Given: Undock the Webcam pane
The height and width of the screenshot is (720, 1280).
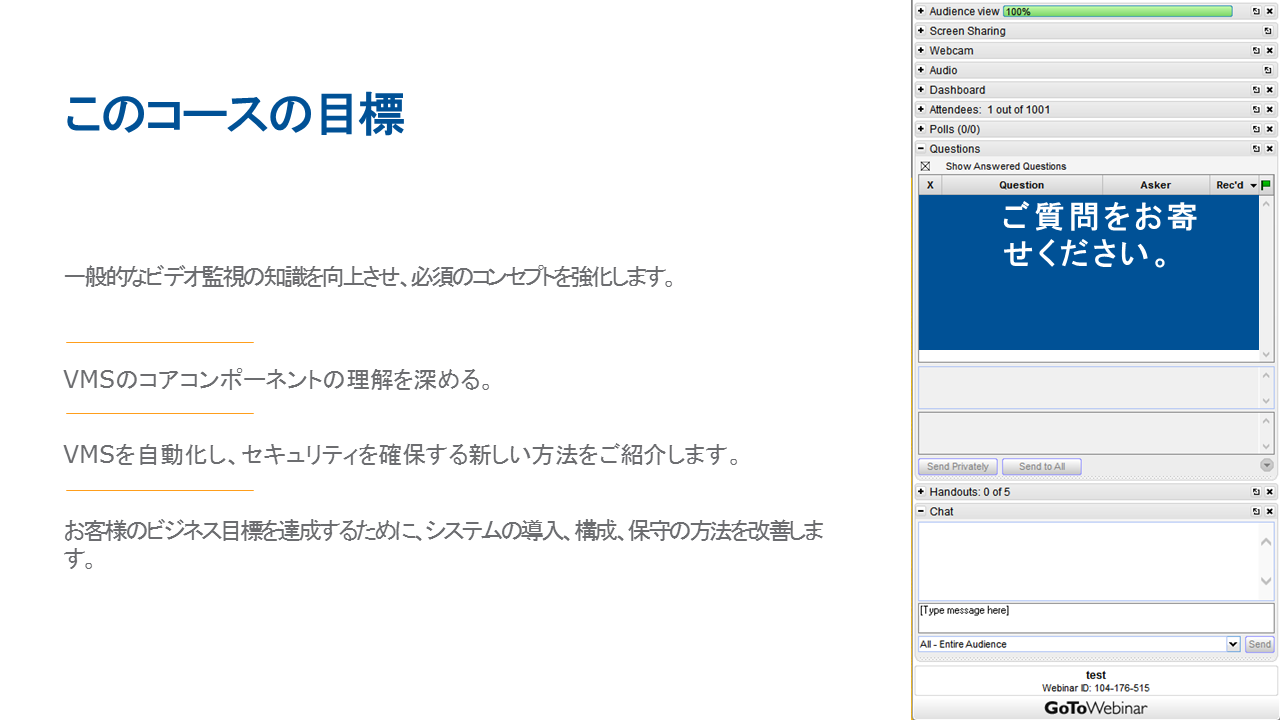Looking at the screenshot, I should (x=1256, y=51).
